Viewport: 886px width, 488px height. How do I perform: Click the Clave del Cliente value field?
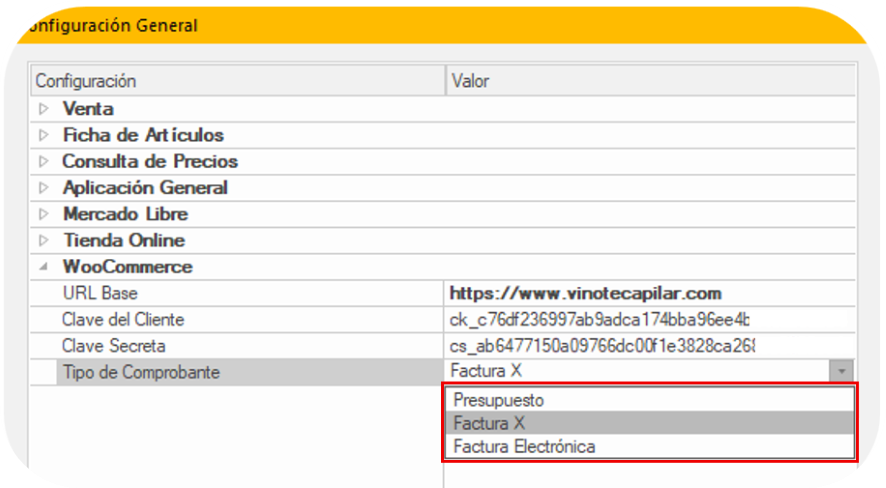pyautogui.click(x=650, y=320)
